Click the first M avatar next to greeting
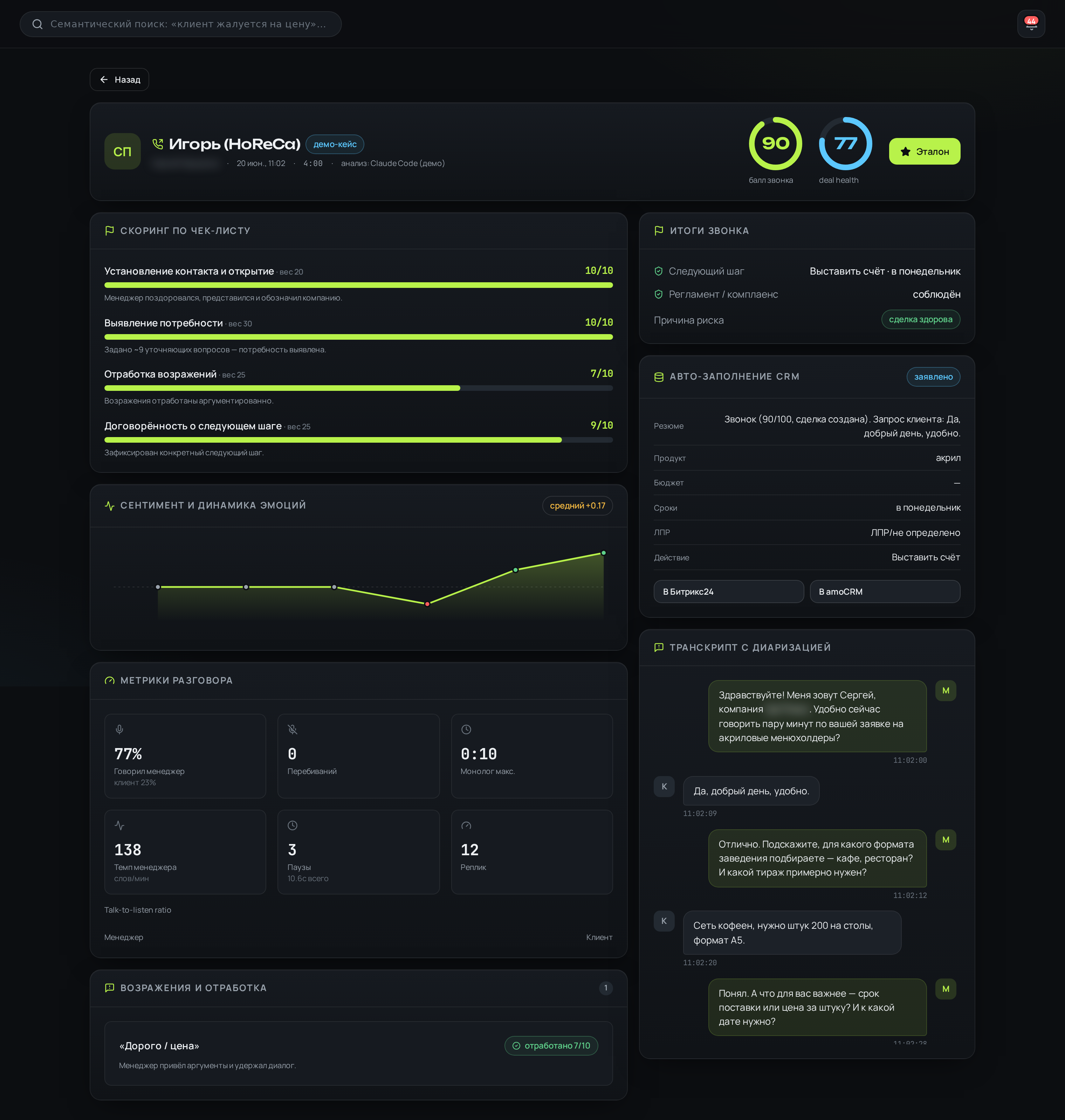1065x1120 pixels. pyautogui.click(x=945, y=691)
